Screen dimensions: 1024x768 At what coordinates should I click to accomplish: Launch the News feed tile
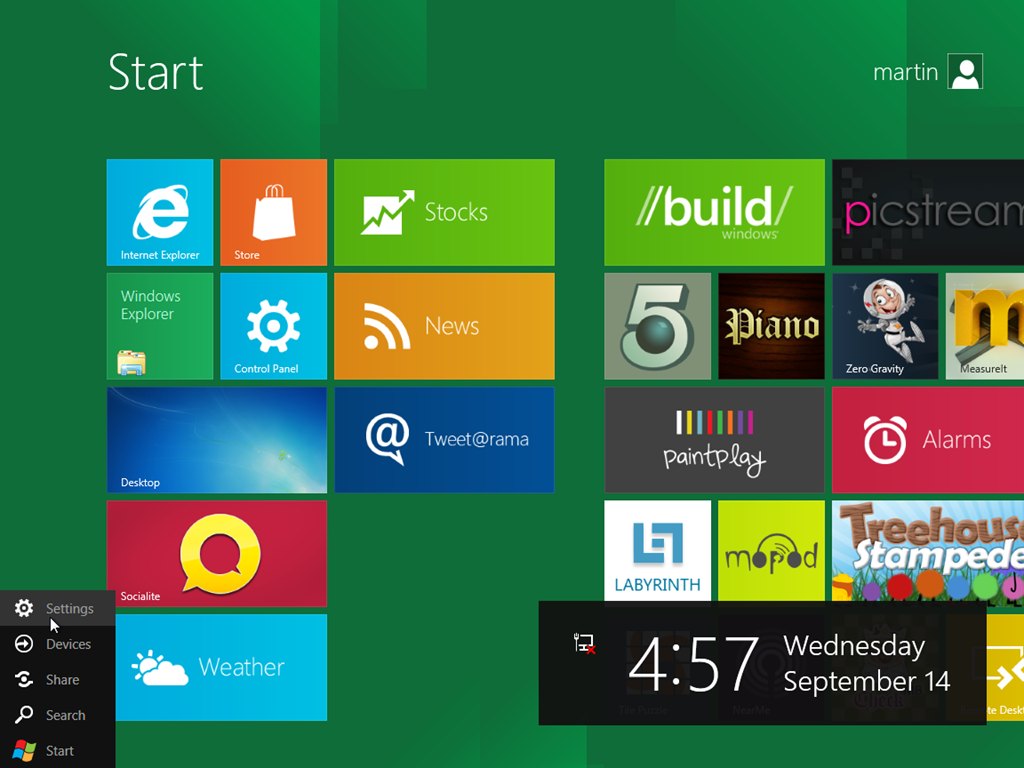coord(444,326)
